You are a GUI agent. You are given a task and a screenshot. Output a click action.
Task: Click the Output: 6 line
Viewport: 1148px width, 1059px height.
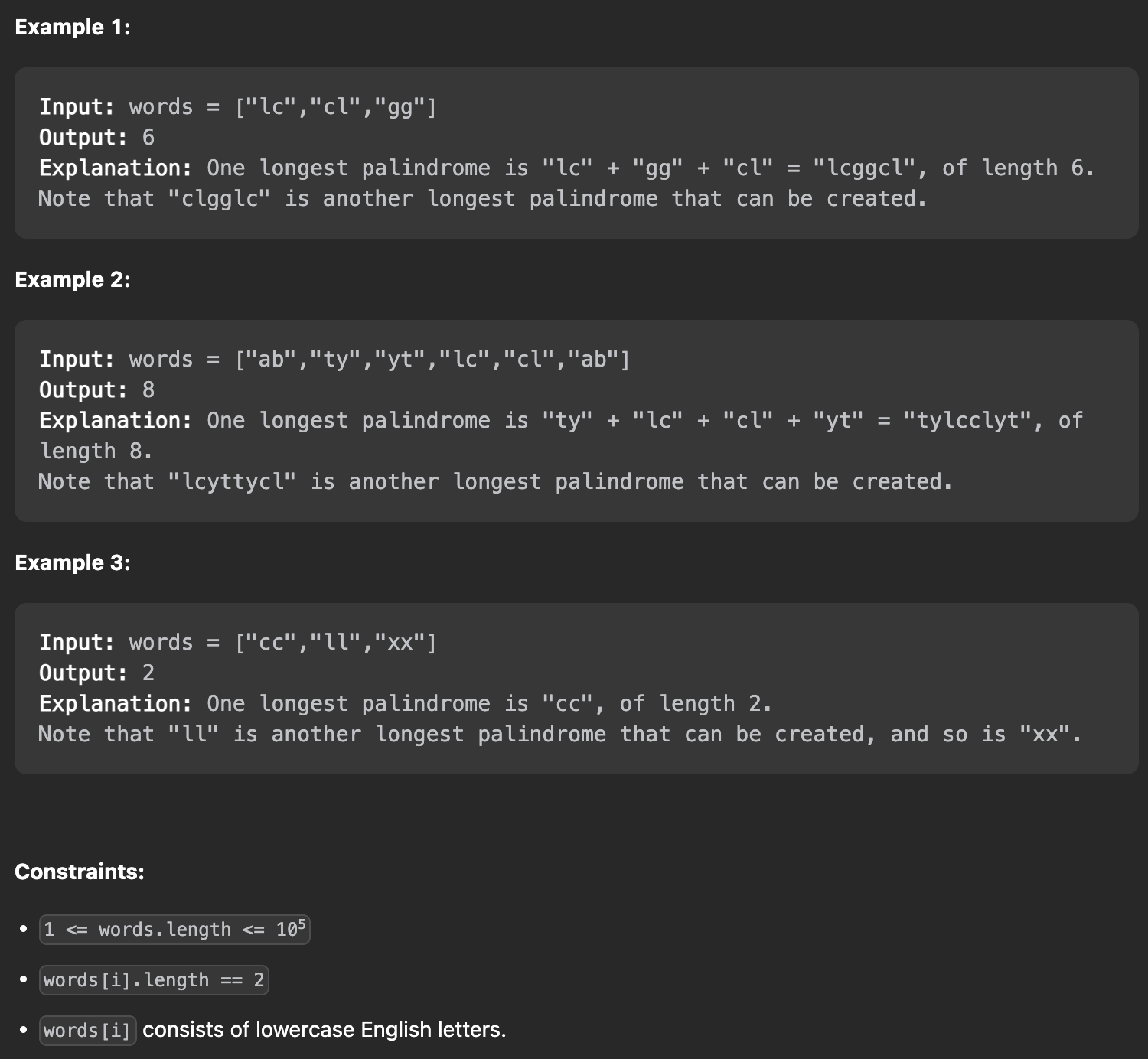pyautogui.click(x=97, y=138)
